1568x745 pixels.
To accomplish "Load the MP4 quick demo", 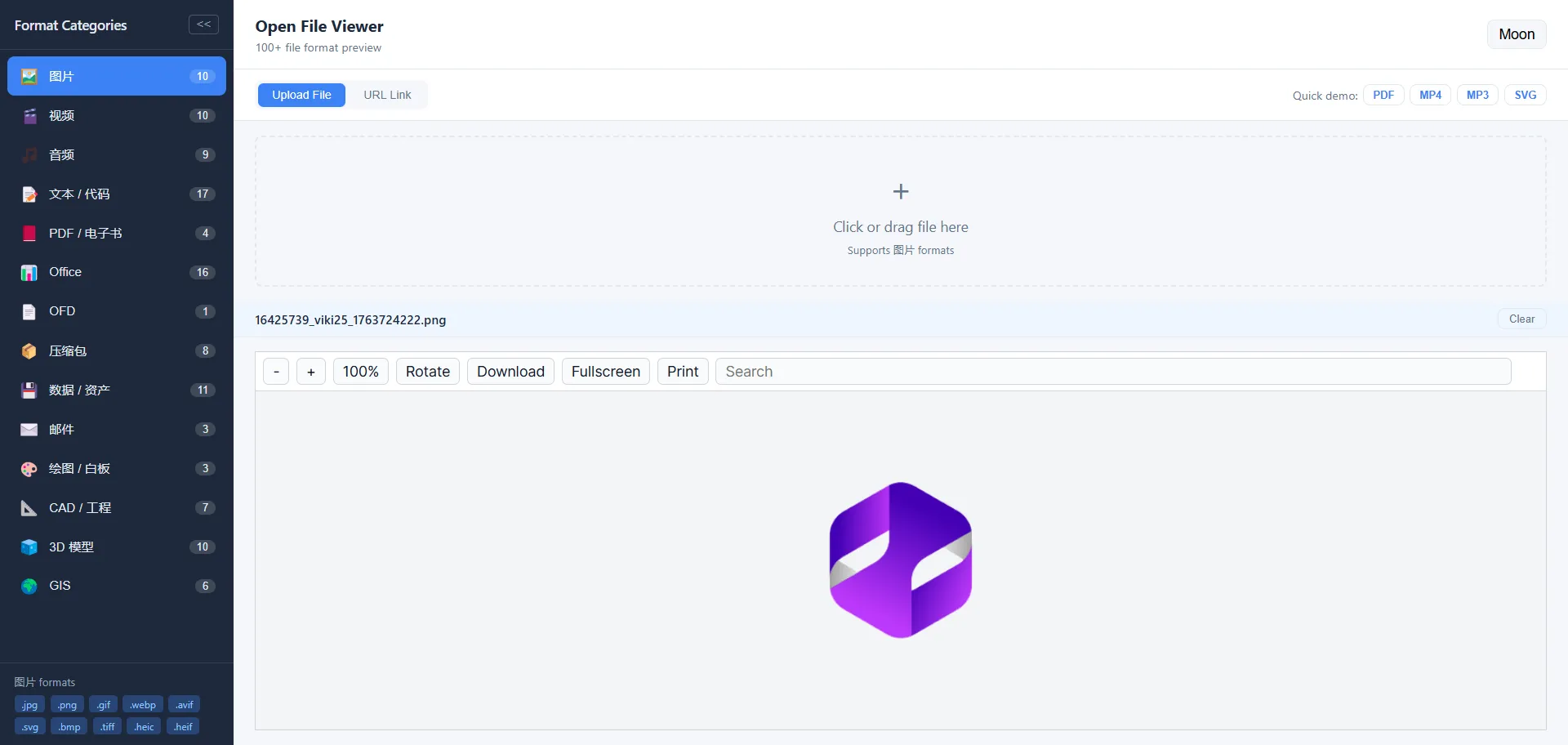I will point(1430,95).
